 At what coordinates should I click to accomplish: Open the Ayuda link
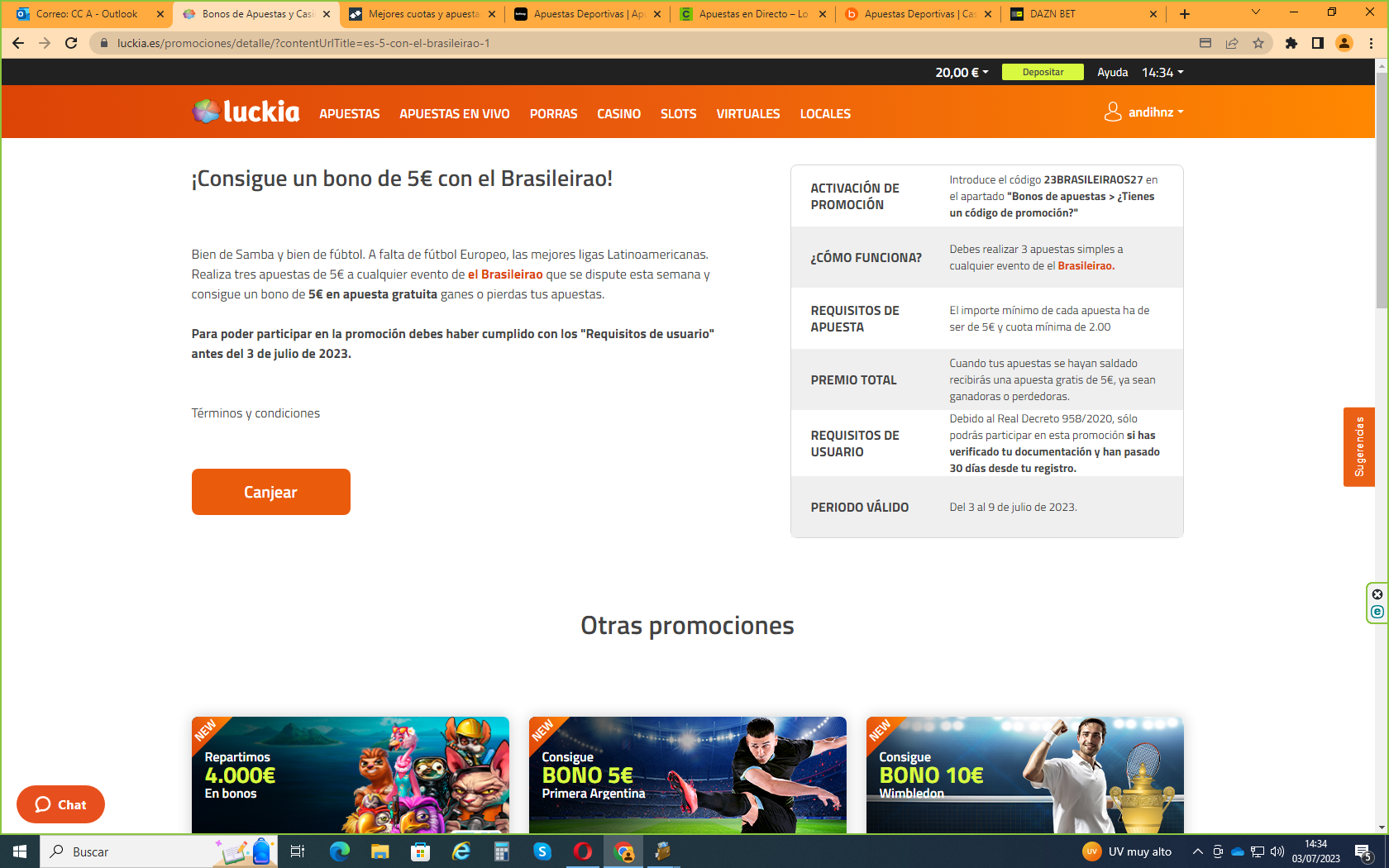(1113, 73)
